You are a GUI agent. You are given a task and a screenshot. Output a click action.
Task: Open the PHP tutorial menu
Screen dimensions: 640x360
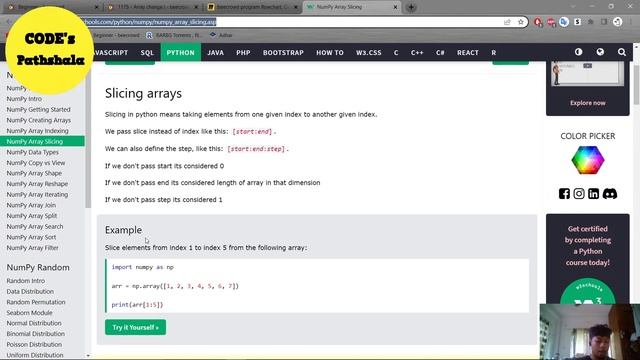coord(243,53)
